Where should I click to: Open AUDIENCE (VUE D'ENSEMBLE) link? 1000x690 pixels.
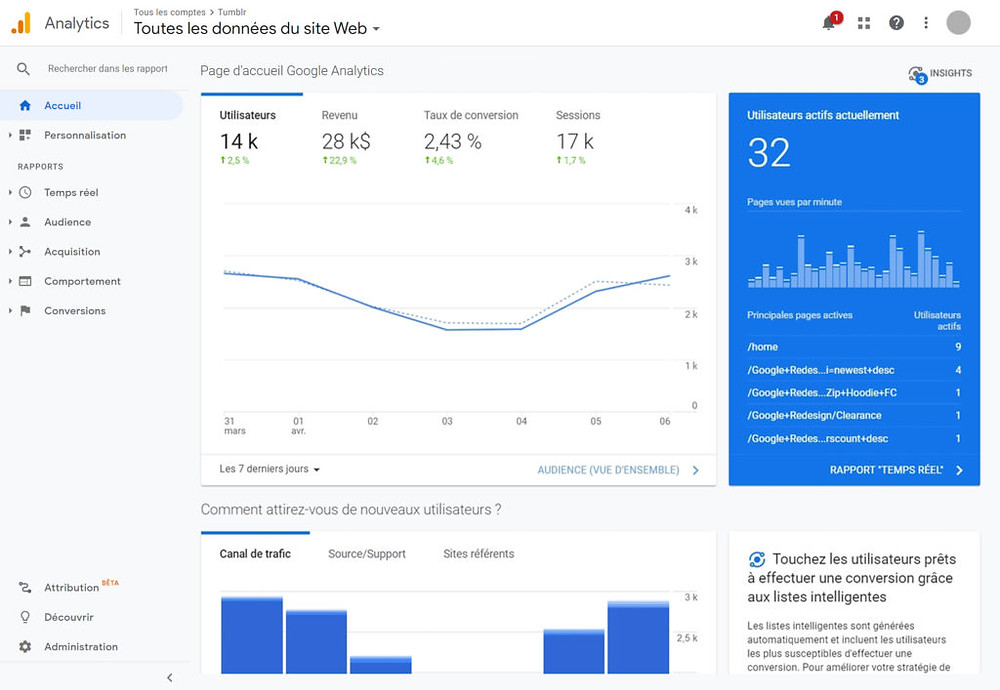tap(608, 470)
